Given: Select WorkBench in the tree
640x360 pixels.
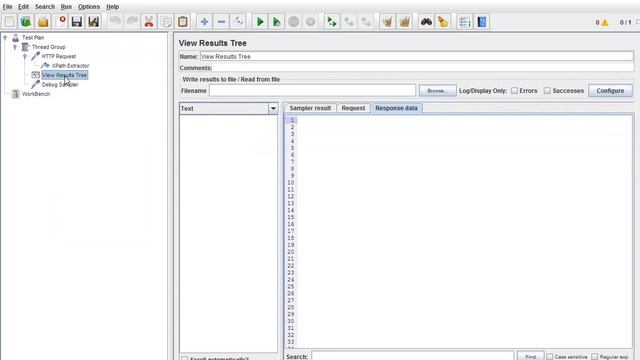Looking at the screenshot, I should click(36, 94).
